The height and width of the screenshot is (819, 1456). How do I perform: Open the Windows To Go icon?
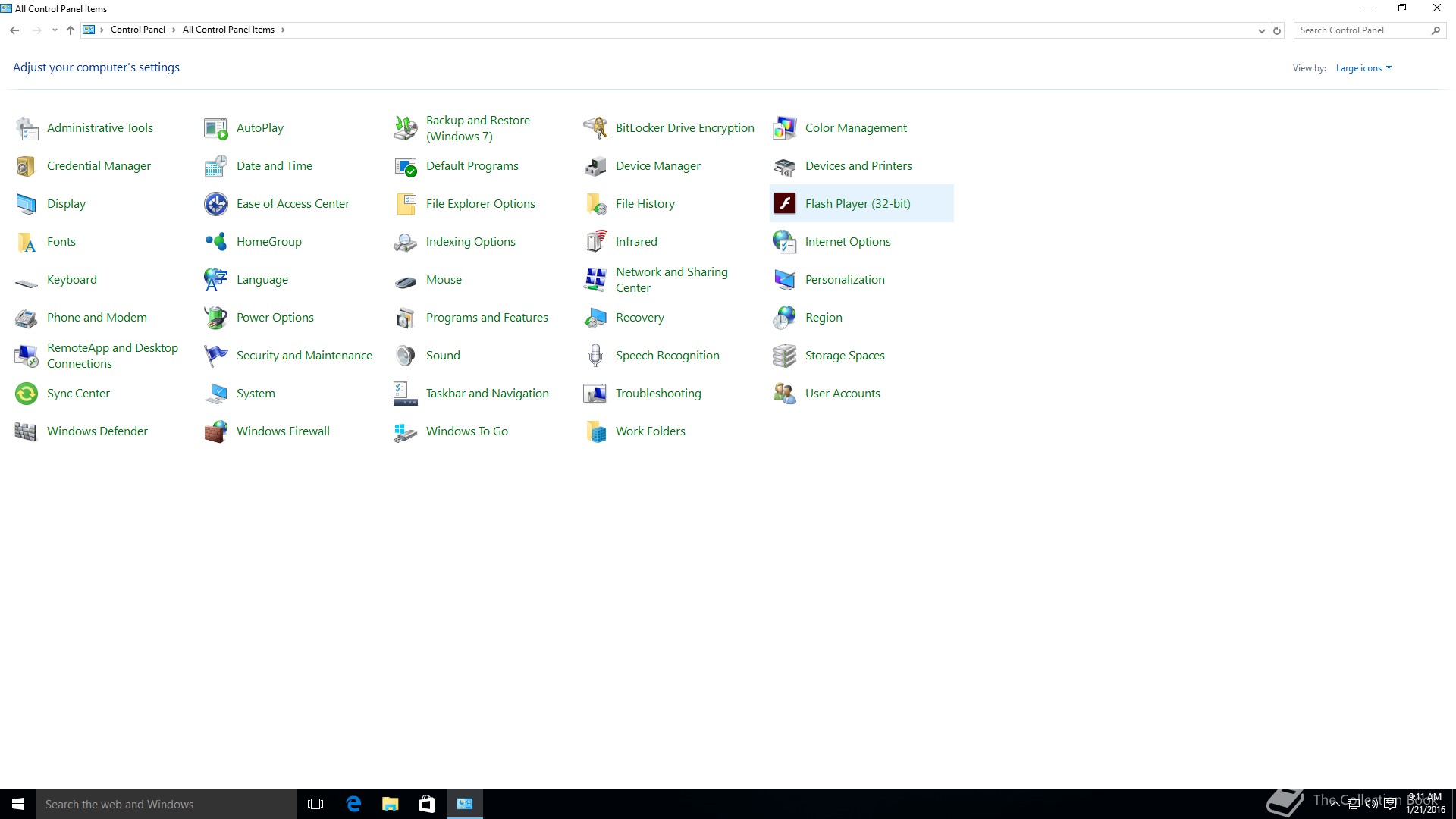point(406,431)
